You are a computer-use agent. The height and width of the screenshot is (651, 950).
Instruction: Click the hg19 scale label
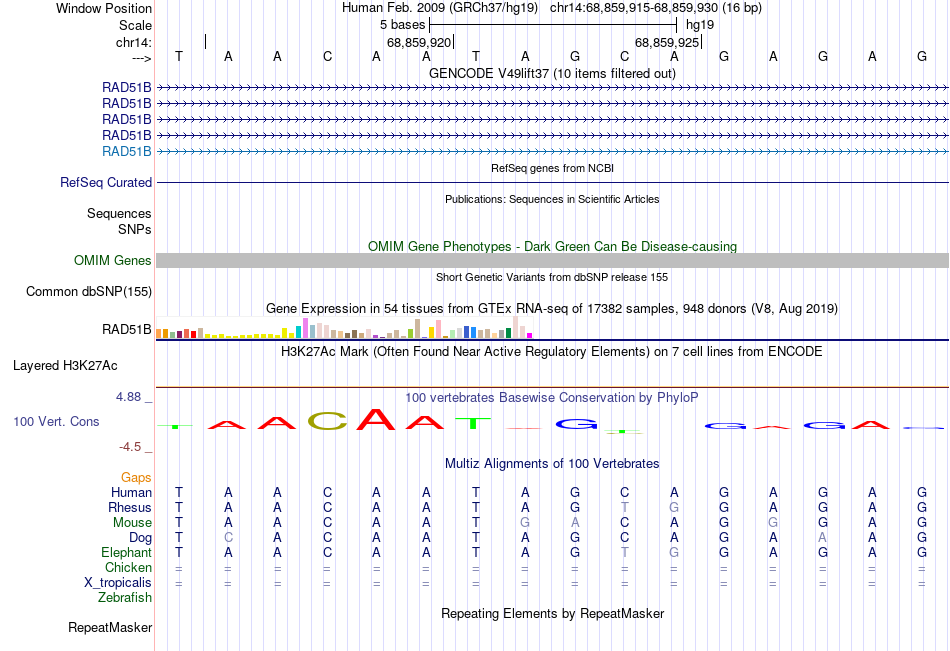click(700, 25)
